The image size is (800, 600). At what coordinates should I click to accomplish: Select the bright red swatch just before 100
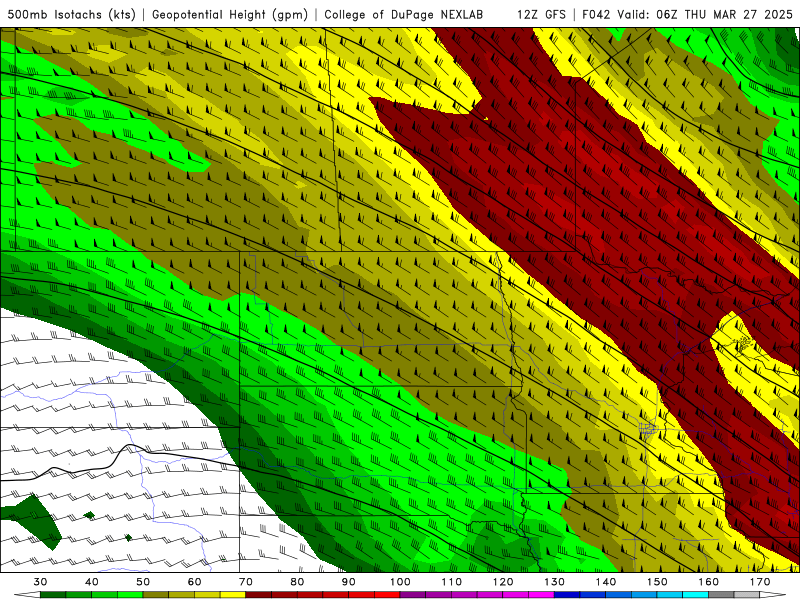click(x=387, y=595)
